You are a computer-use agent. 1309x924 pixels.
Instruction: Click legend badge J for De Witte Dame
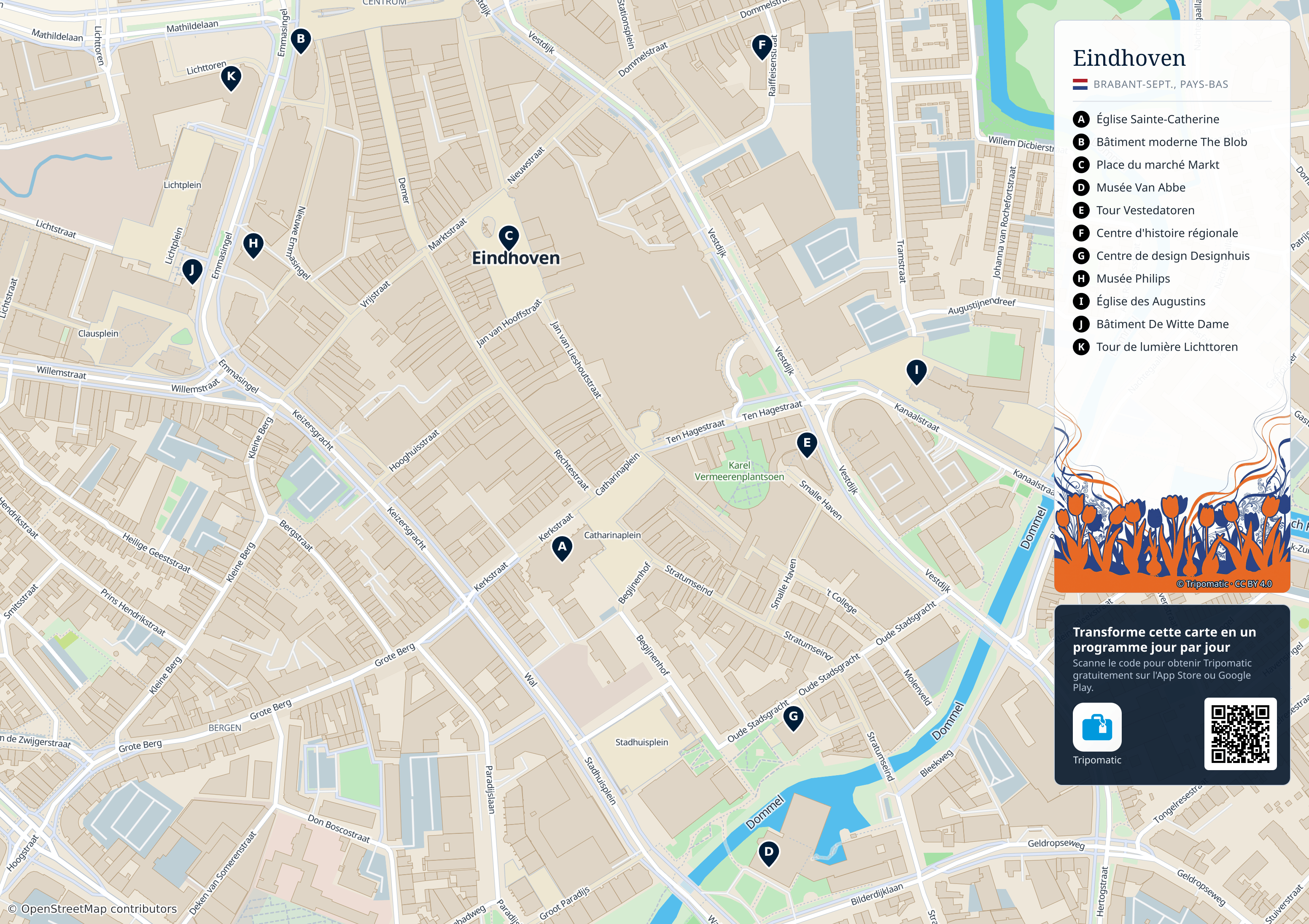pos(1081,324)
